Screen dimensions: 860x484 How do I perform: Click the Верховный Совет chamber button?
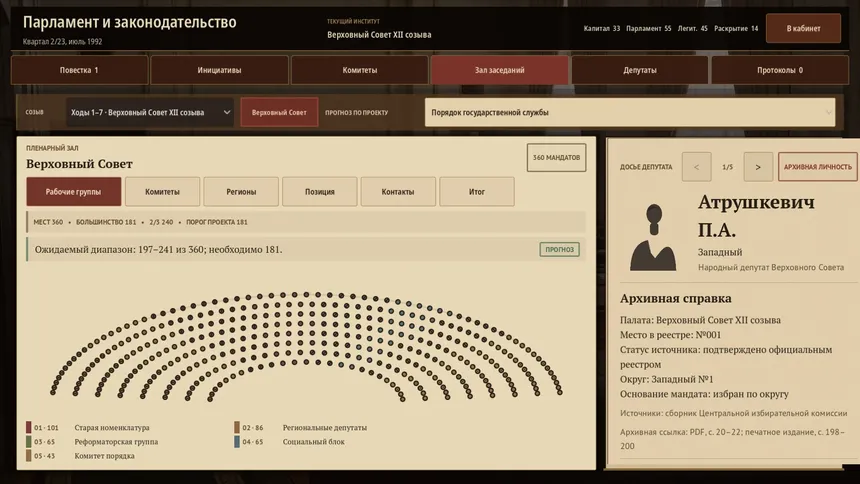coord(279,112)
